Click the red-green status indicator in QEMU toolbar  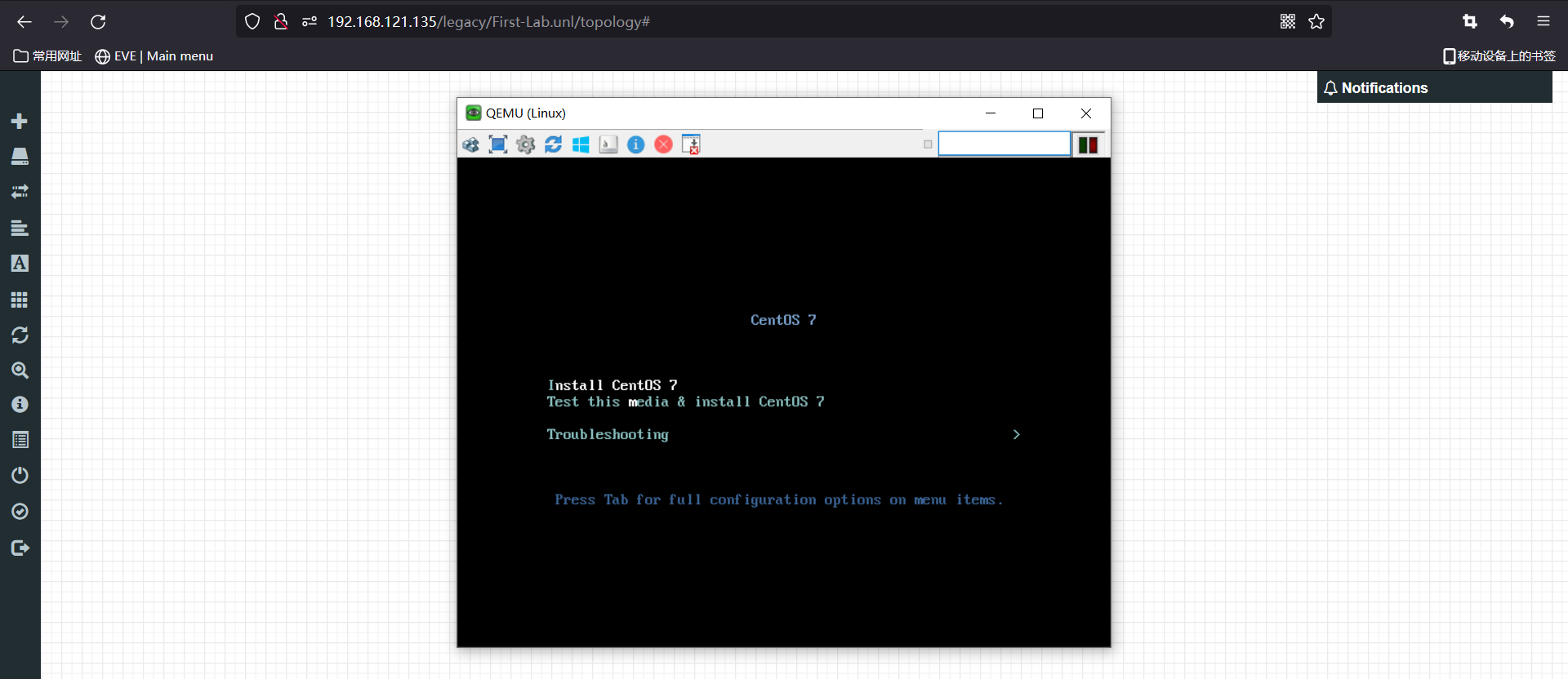point(1088,144)
